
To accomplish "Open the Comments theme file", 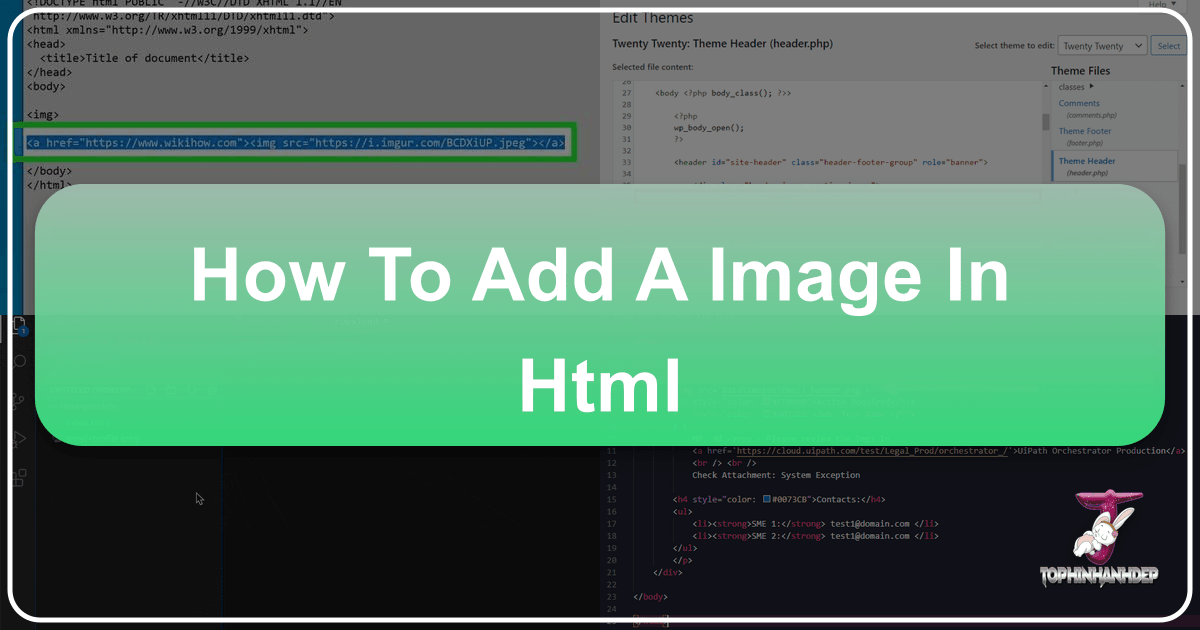I will coord(1079,103).
